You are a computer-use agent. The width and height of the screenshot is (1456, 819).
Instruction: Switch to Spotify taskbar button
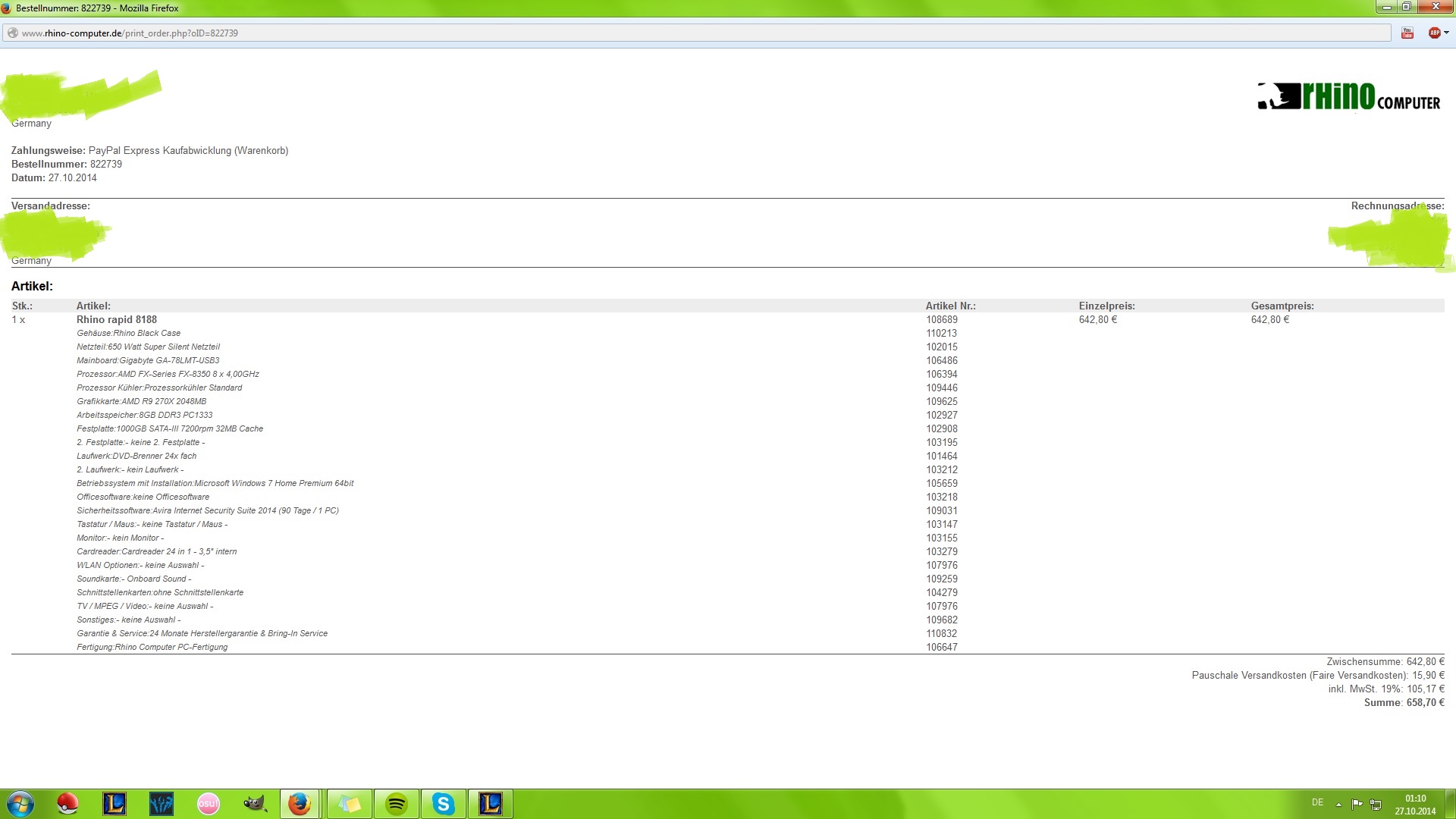point(397,804)
